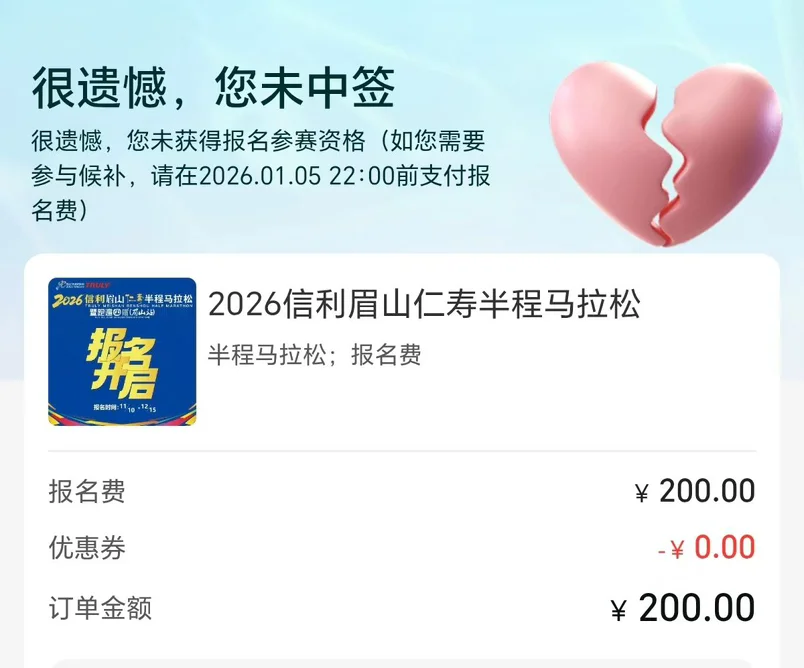Tap the red yen symbol in coupon row
This screenshot has width=804, height=668.
point(677,550)
